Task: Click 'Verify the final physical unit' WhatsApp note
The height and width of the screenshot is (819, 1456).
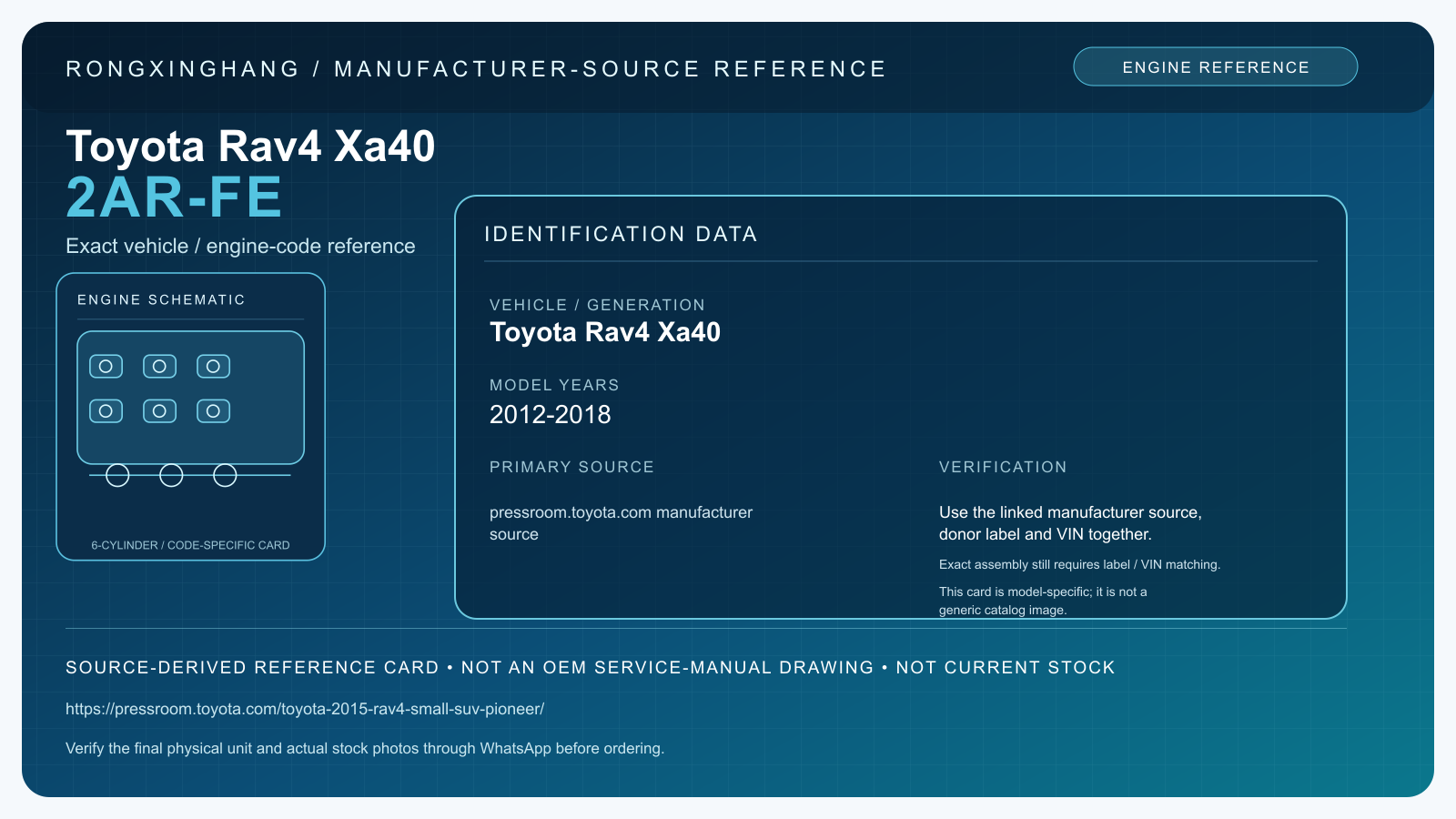Action: point(365,748)
